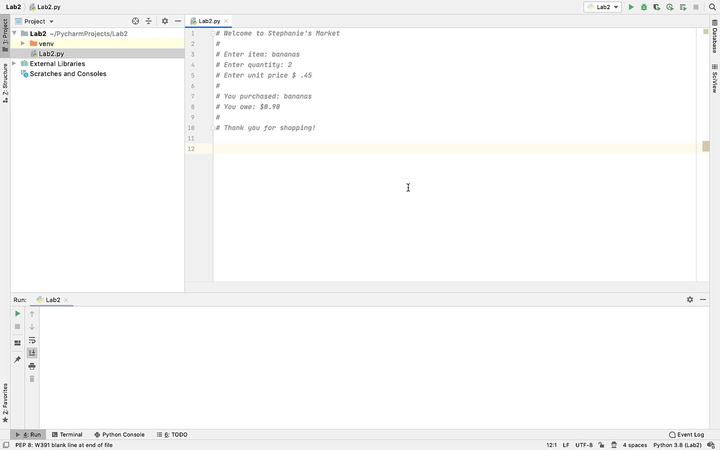Open Search Everywhere magnifier icon
This screenshot has height=450, width=720.
pyautogui.click(x=713, y=7)
